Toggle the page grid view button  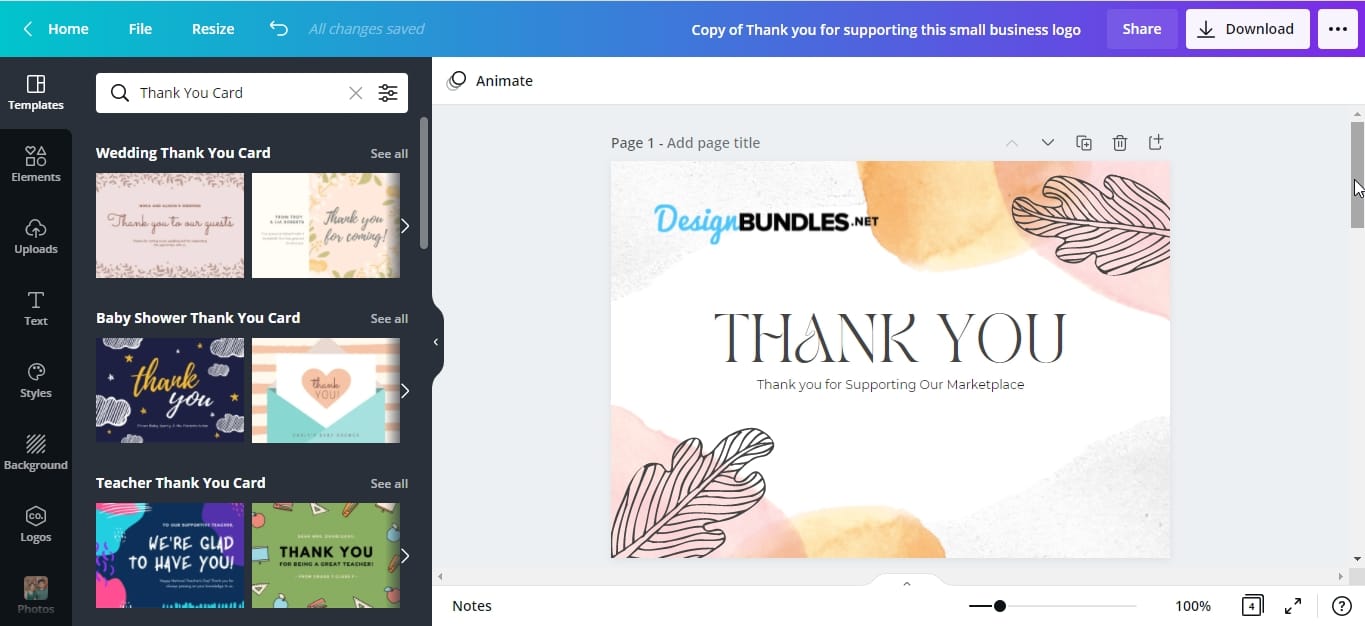pyautogui.click(x=1252, y=606)
